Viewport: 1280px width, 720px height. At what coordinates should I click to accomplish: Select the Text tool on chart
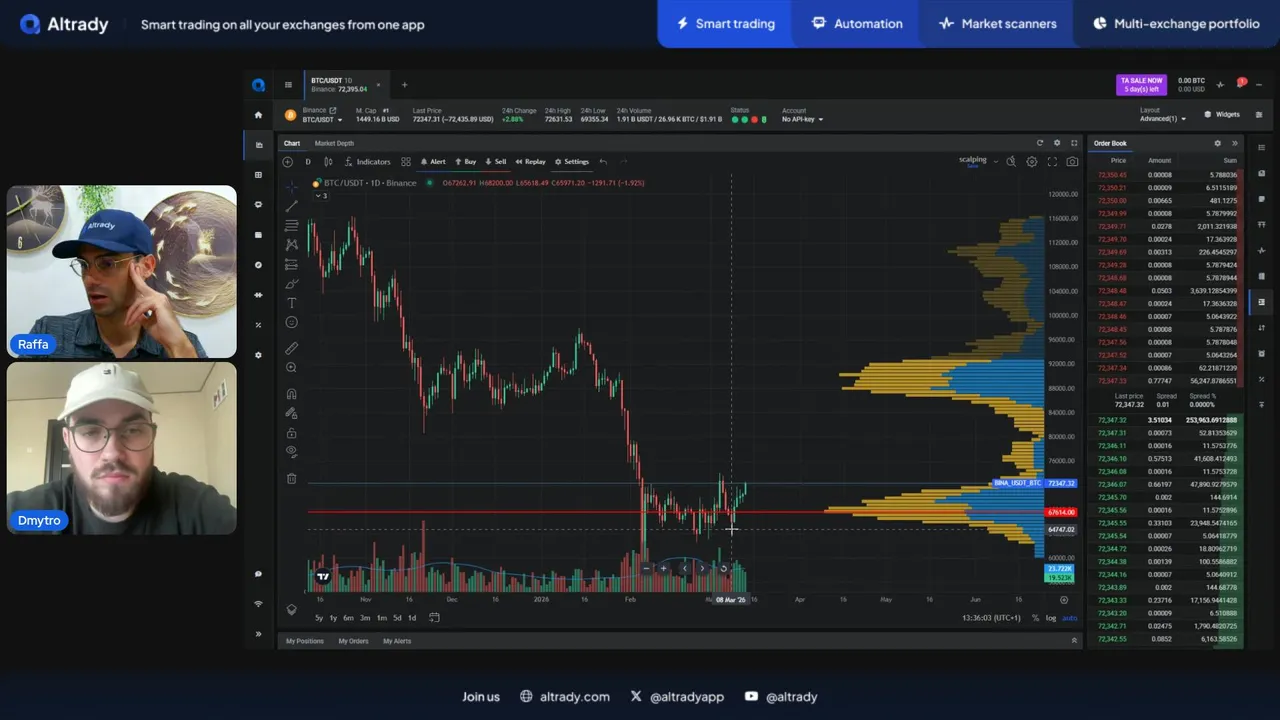click(291, 303)
